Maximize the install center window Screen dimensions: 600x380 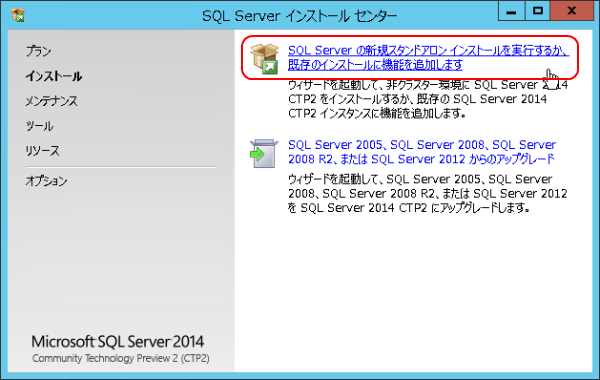click(537, 11)
